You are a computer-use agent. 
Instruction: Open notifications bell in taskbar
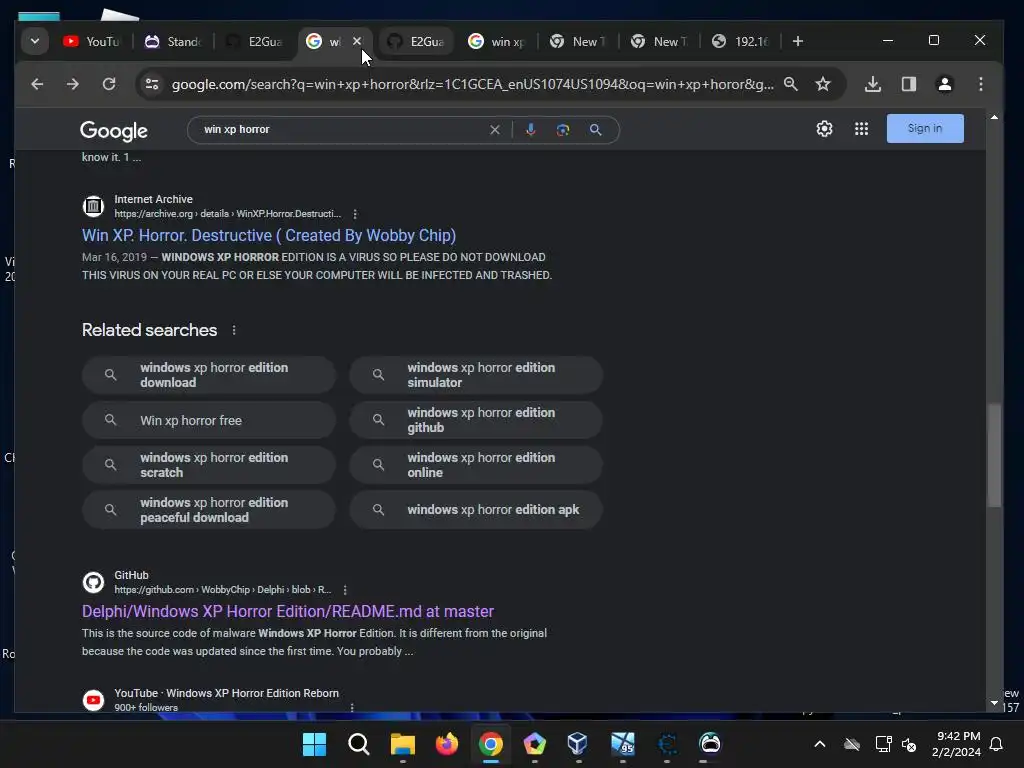tap(996, 744)
